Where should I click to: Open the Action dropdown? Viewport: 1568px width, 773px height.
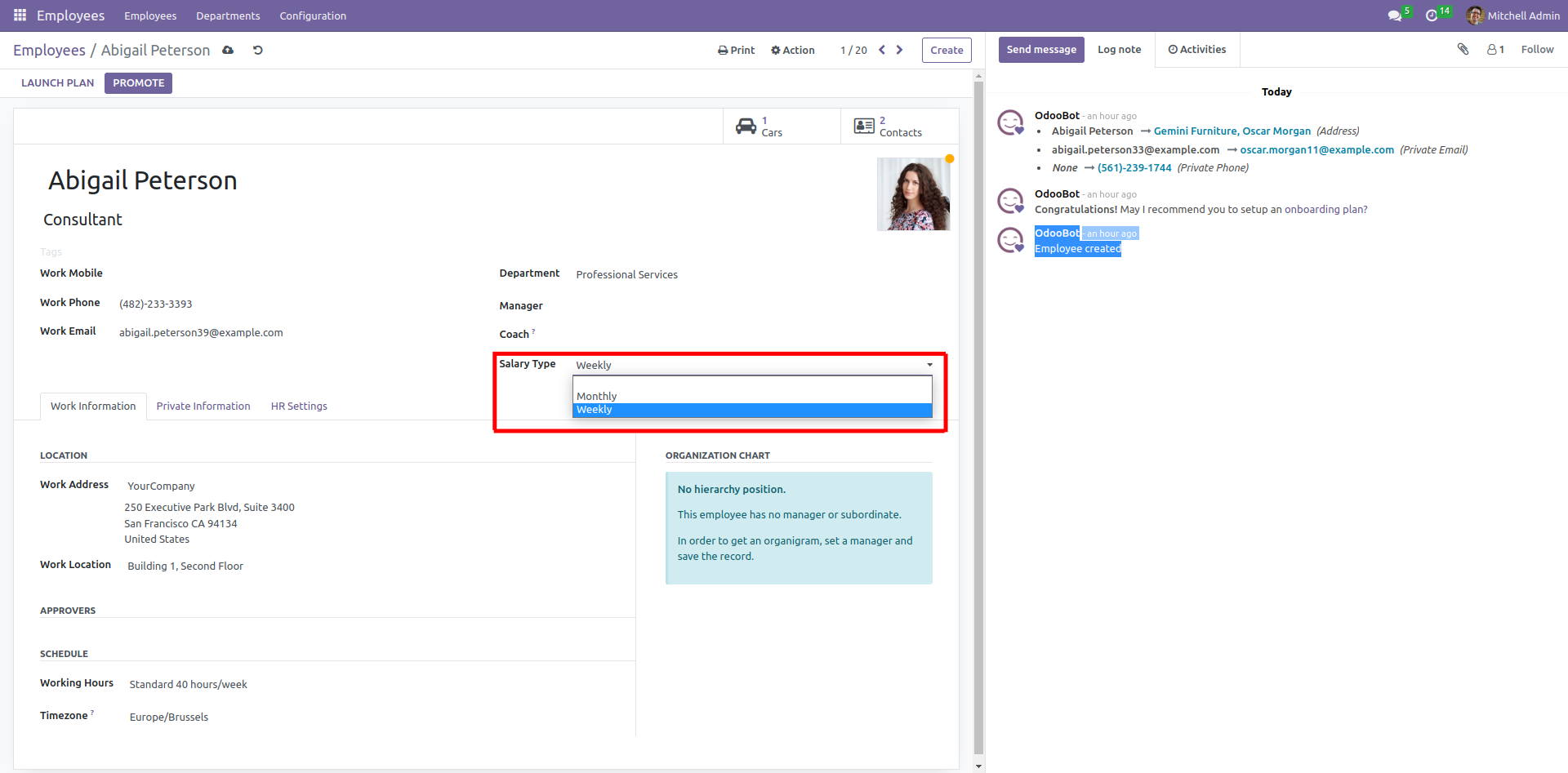point(792,50)
